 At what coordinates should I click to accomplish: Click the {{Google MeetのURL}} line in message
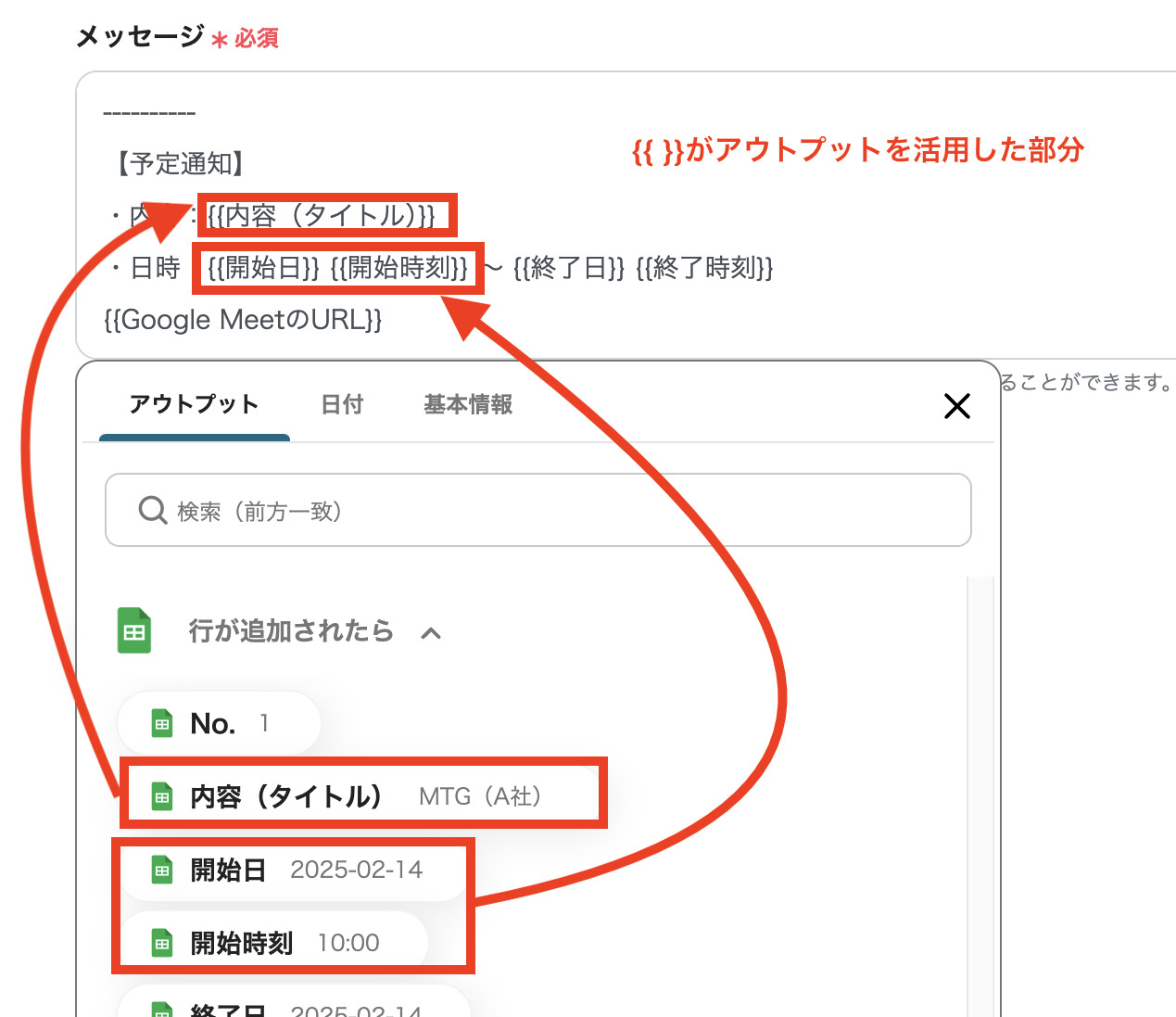243,320
